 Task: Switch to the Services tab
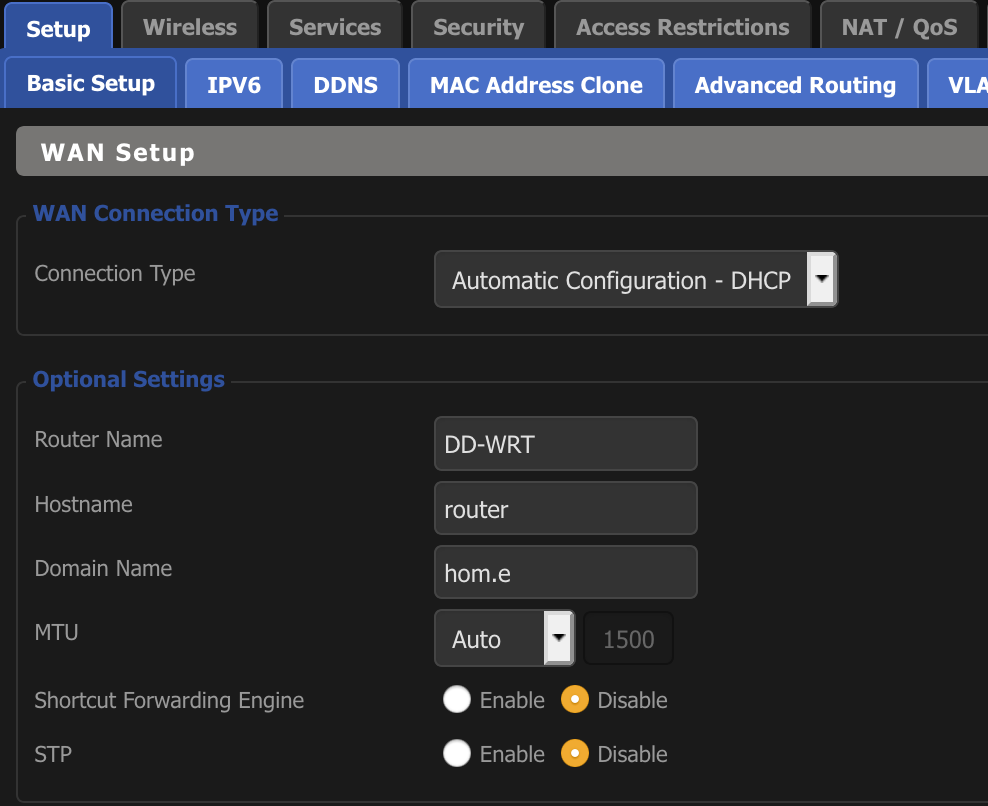pos(334,27)
